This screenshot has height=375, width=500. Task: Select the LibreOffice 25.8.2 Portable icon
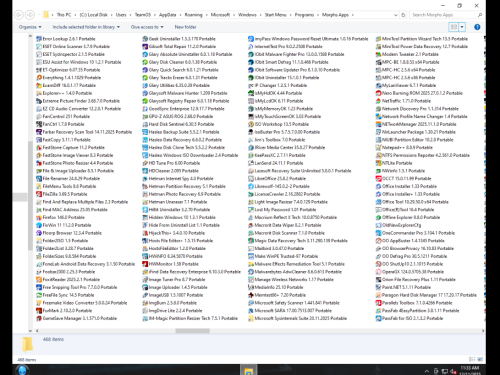point(251,179)
